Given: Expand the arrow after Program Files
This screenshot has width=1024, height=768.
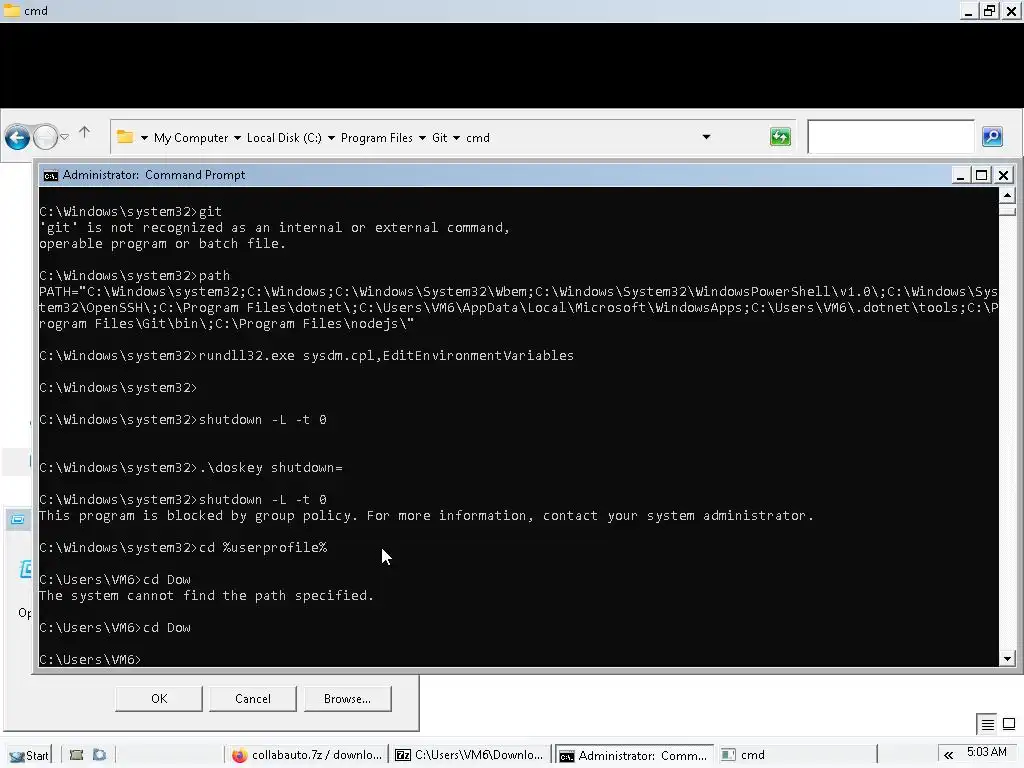Looking at the screenshot, I should [422, 138].
